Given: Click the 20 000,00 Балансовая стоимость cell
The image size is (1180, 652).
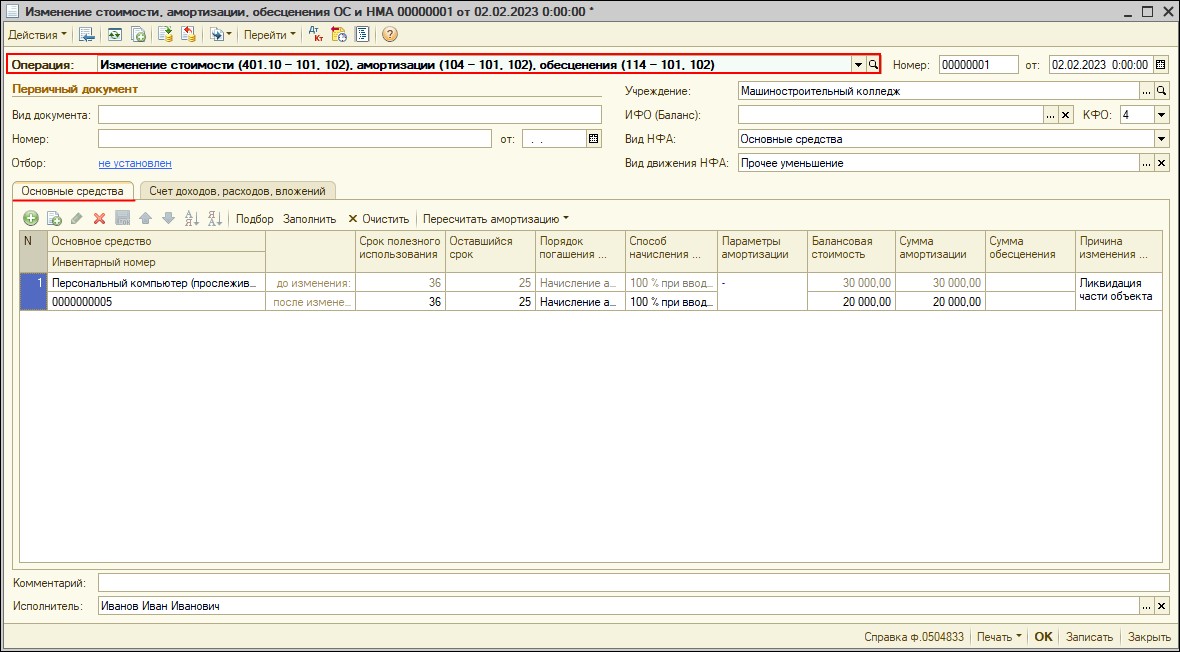Looking at the screenshot, I should click(851, 301).
